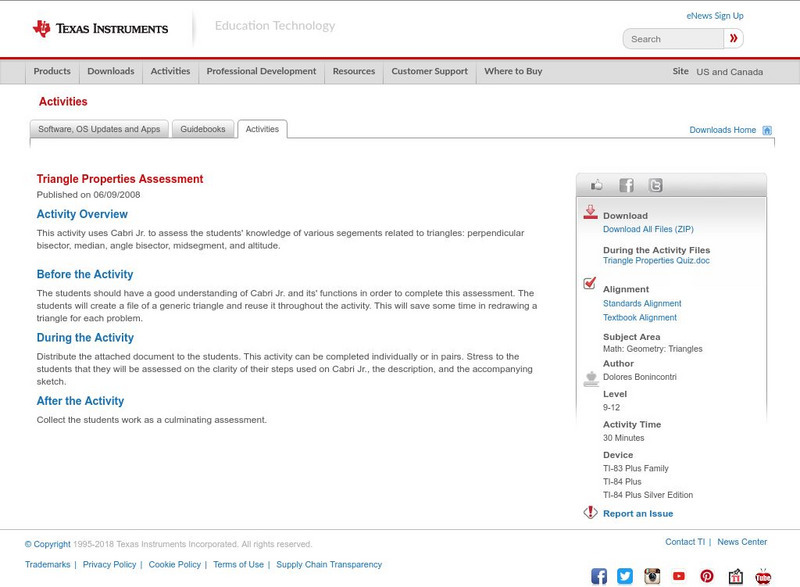Open the Cookie Policy link
800x587 pixels.
click(x=174, y=565)
